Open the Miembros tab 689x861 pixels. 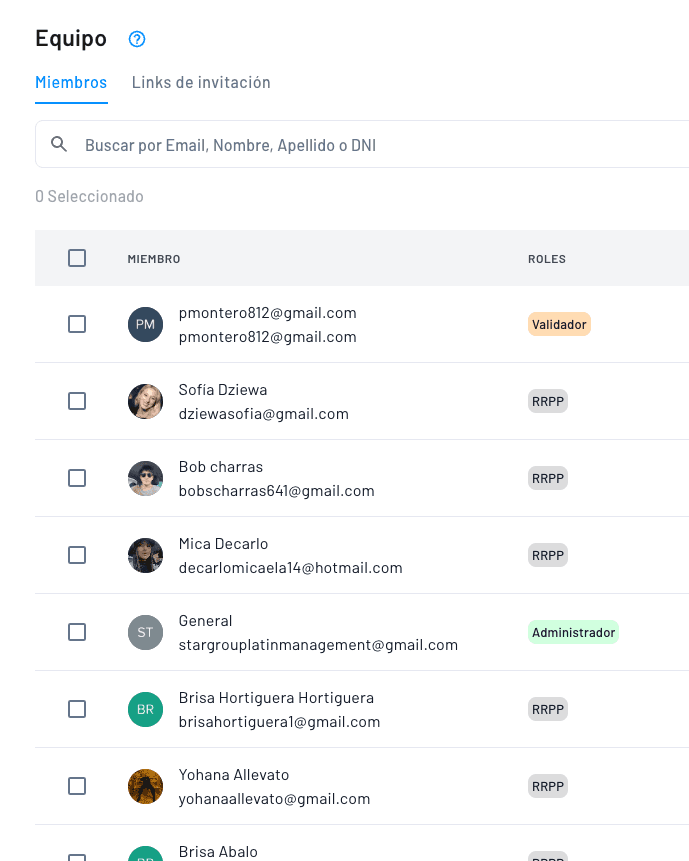(x=71, y=82)
